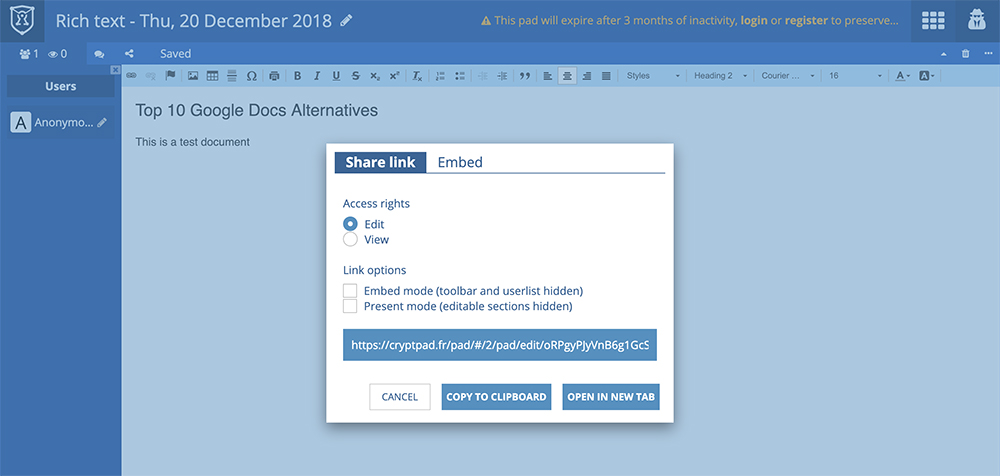The width and height of the screenshot is (1000, 476).
Task: Apply superscript formatting
Action: [x=394, y=75]
